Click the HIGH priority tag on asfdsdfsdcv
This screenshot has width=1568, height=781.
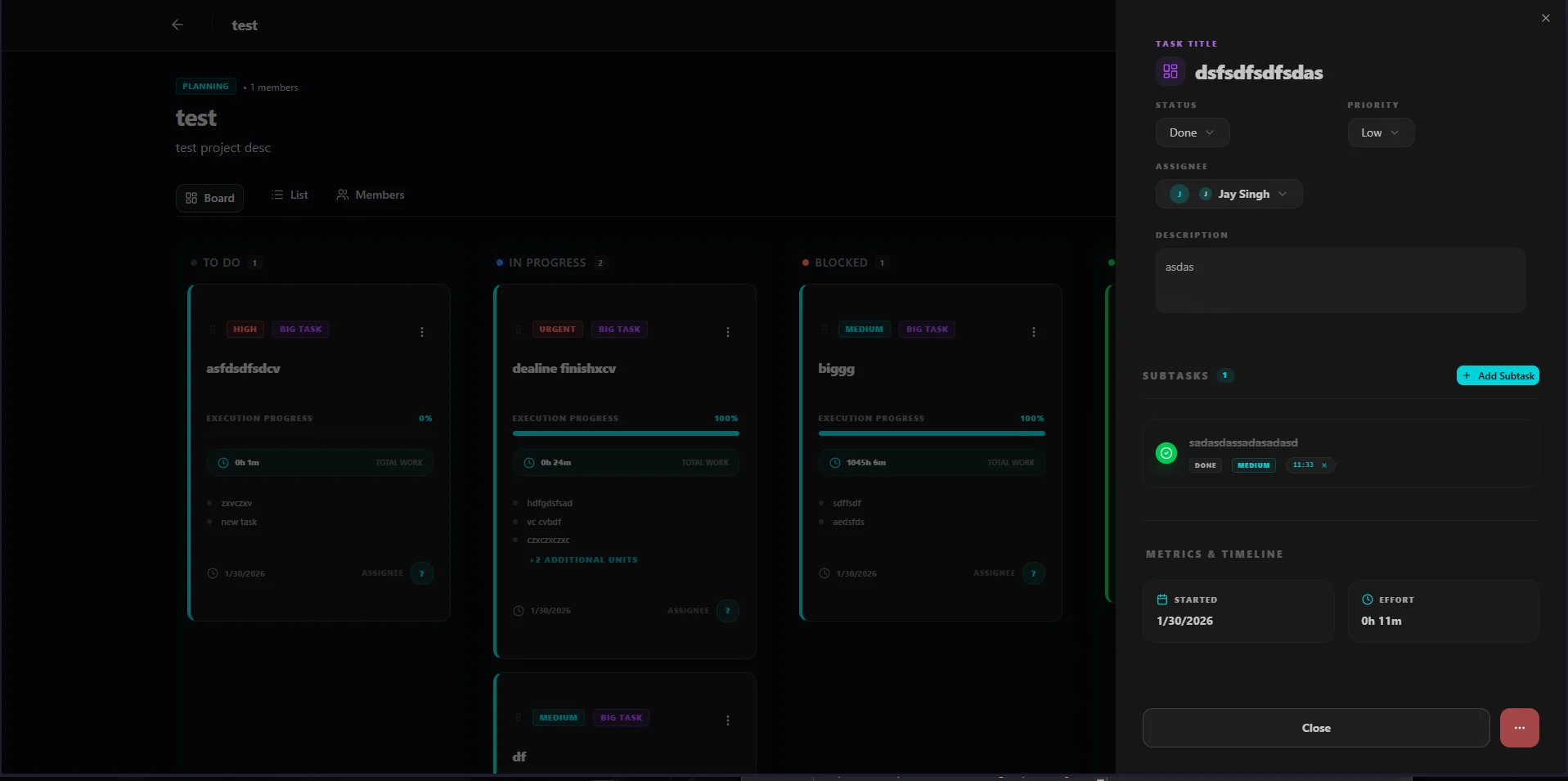[x=245, y=330]
